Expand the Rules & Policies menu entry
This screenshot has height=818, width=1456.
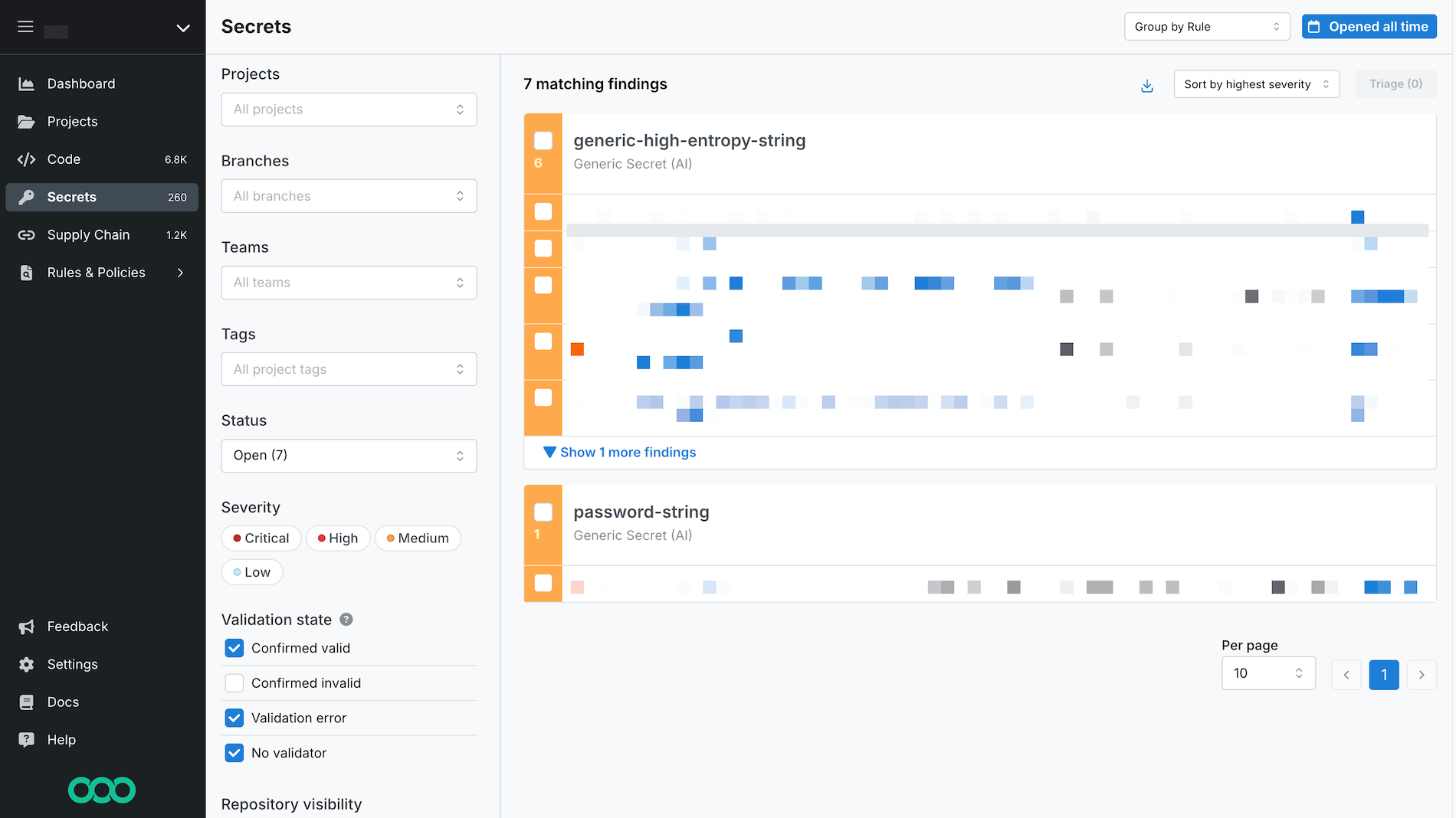pos(97,273)
